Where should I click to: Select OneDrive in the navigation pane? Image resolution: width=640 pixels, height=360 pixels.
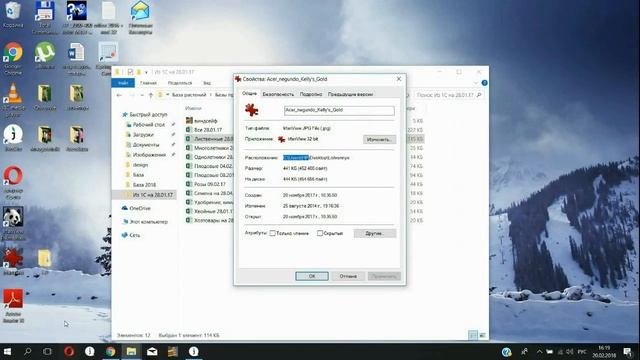(140, 208)
